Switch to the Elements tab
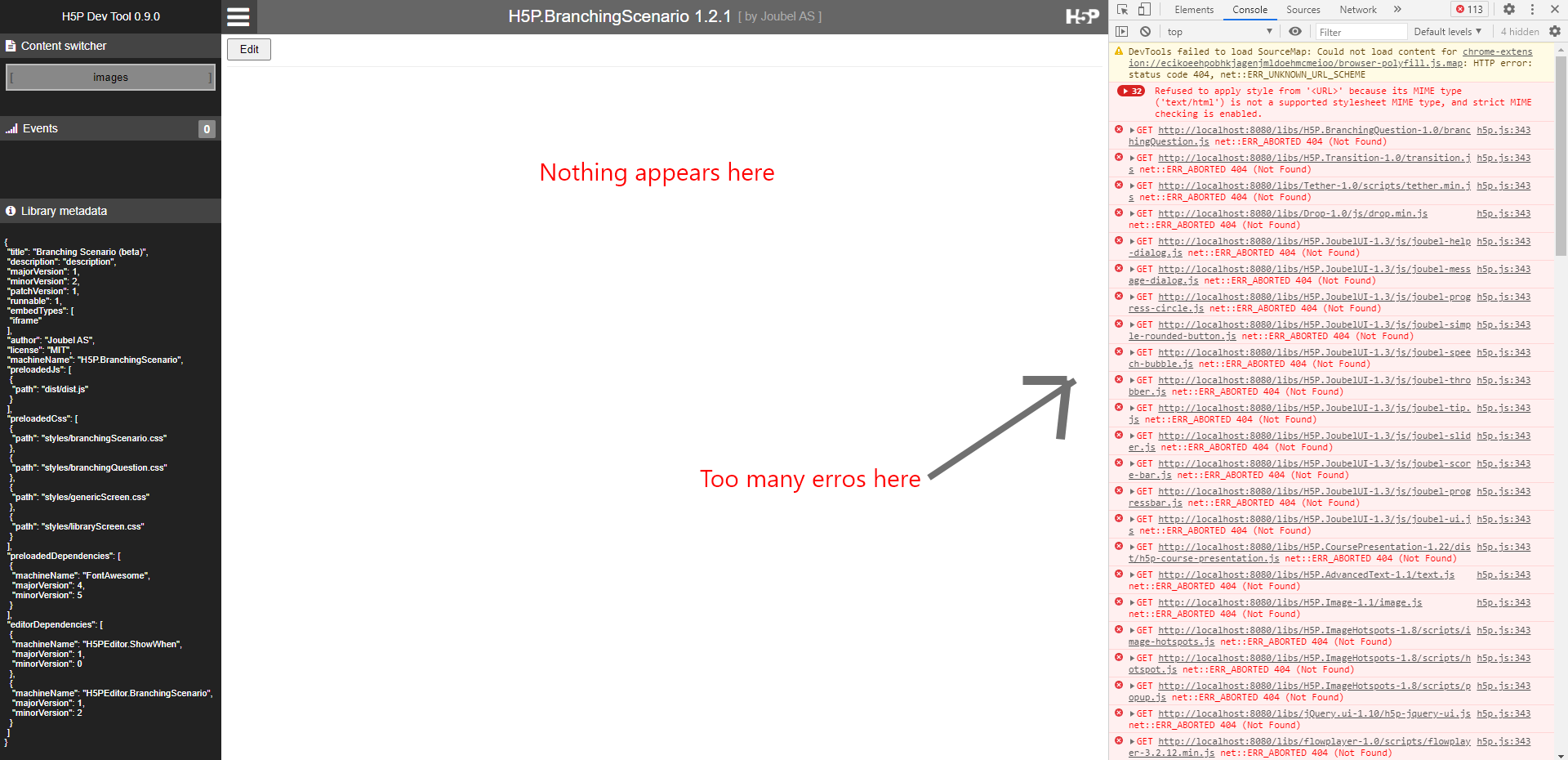Viewport: 1568px width, 760px height. (x=1194, y=10)
